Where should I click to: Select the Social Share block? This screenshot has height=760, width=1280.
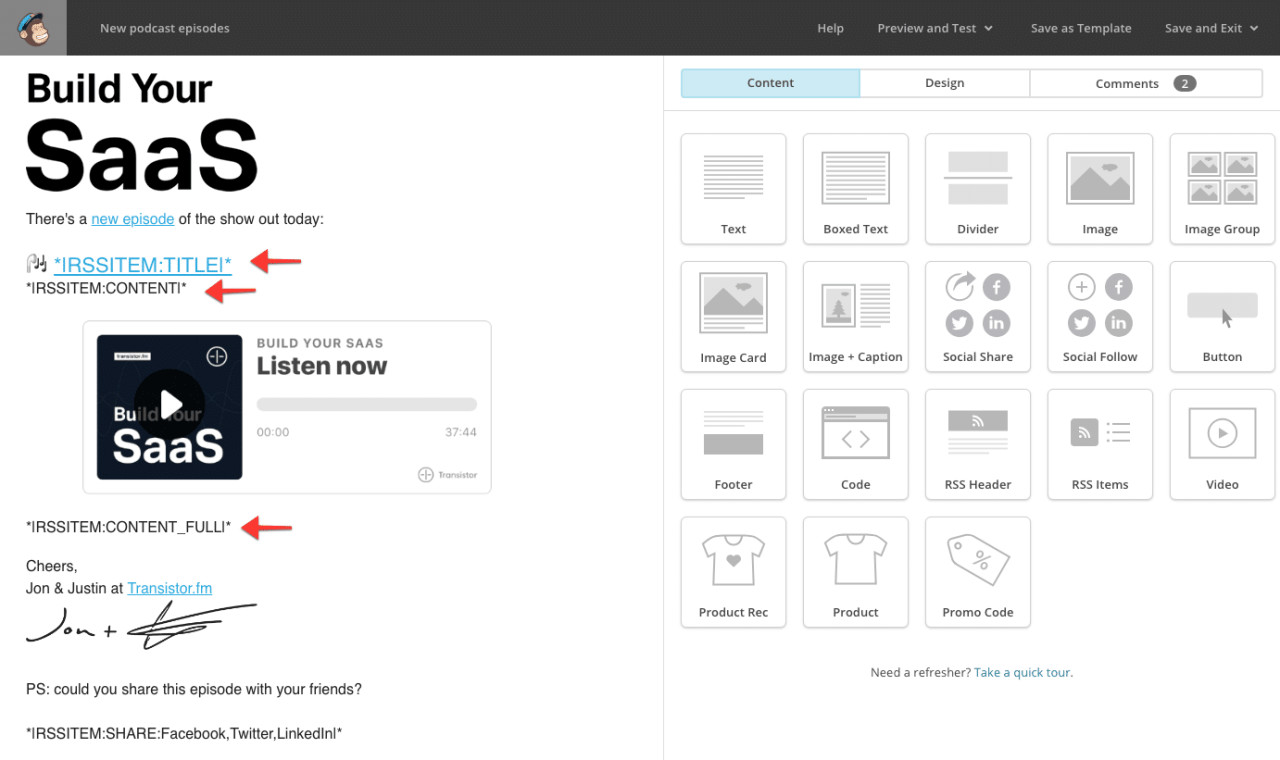977,316
